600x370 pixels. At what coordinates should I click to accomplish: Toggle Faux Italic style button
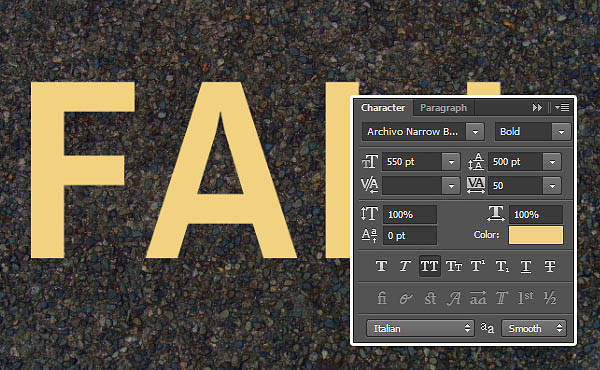click(405, 266)
